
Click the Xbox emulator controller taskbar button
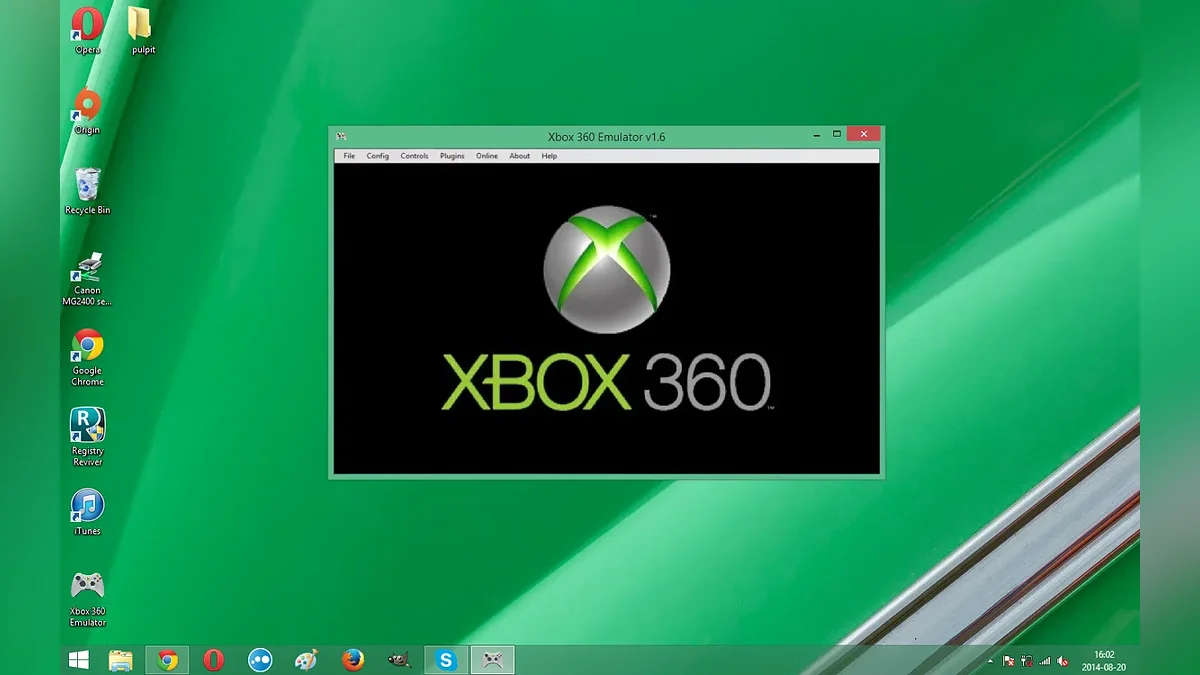tap(492, 660)
